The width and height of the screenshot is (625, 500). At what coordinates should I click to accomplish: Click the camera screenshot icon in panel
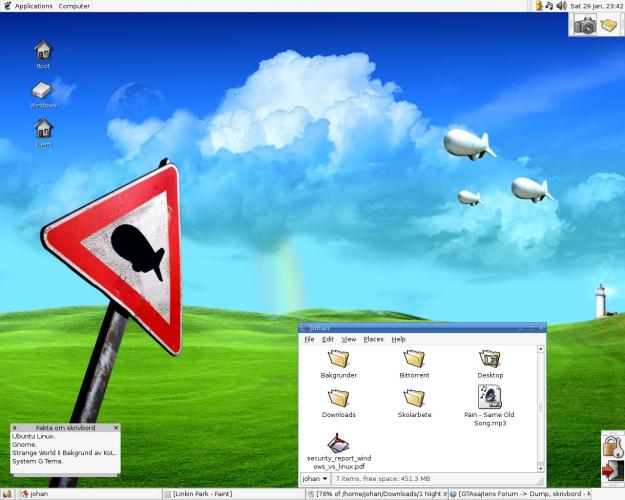coord(585,25)
